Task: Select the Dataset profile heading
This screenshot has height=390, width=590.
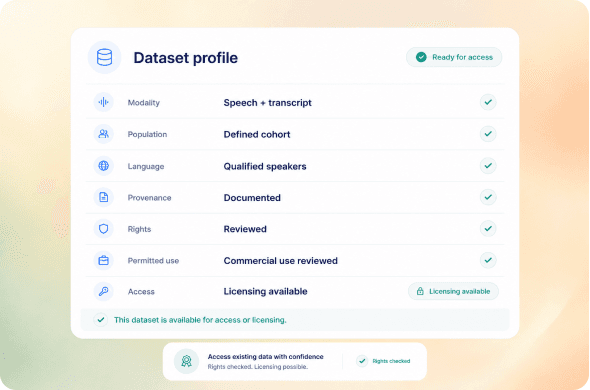Action: 186,58
